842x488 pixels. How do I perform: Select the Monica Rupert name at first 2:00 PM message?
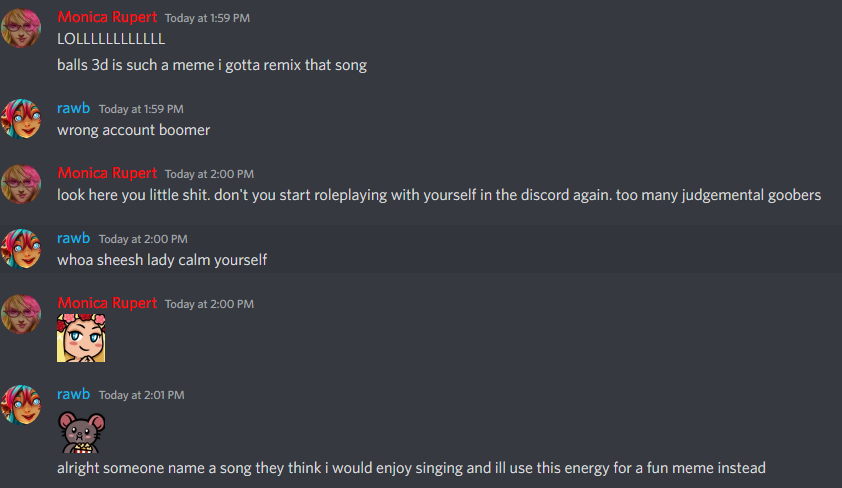coord(107,173)
